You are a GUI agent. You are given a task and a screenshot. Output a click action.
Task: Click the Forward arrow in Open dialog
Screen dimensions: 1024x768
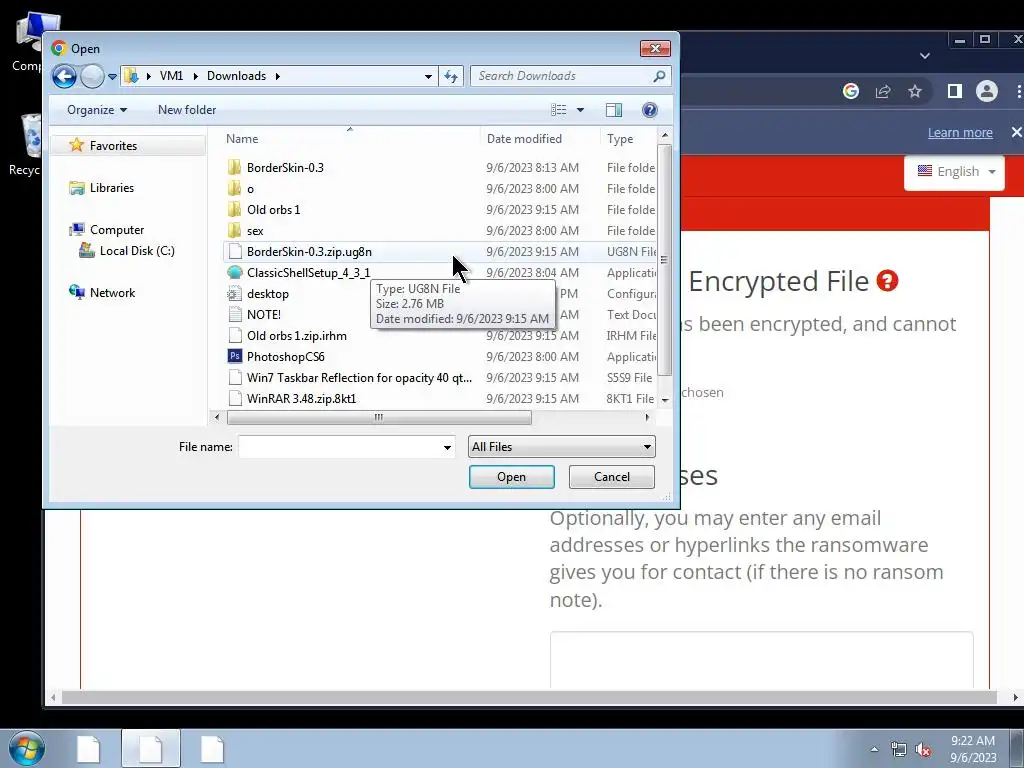coord(92,76)
